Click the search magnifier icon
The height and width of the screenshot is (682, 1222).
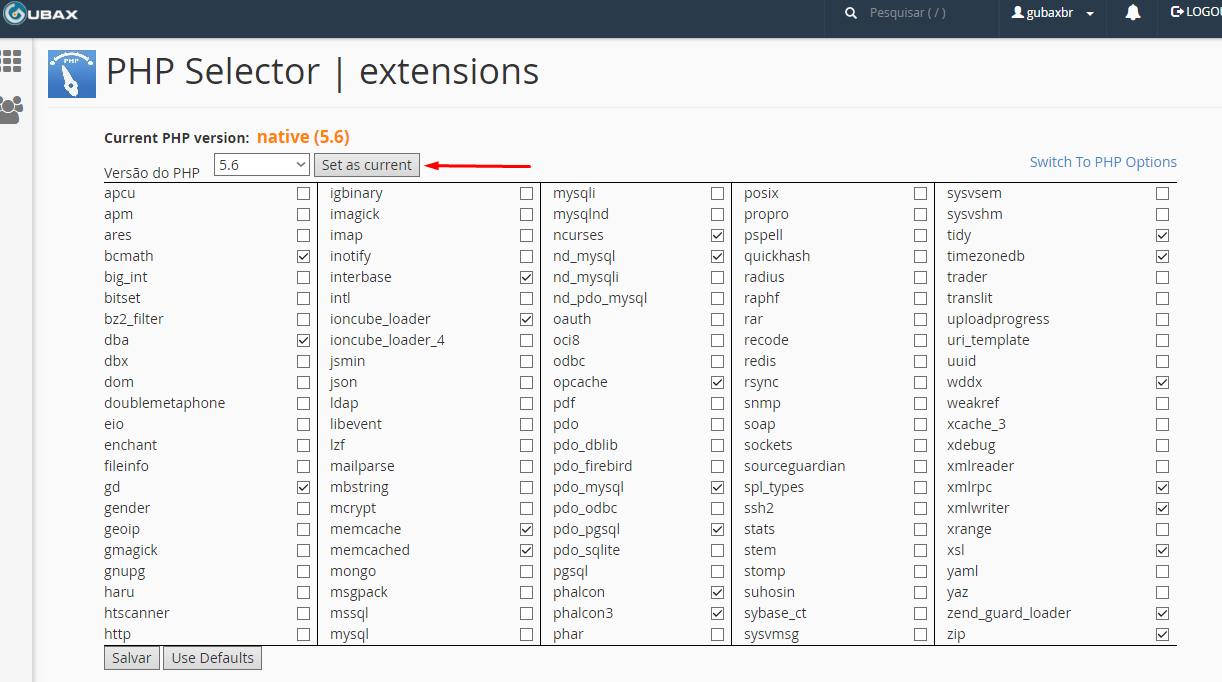pos(851,13)
